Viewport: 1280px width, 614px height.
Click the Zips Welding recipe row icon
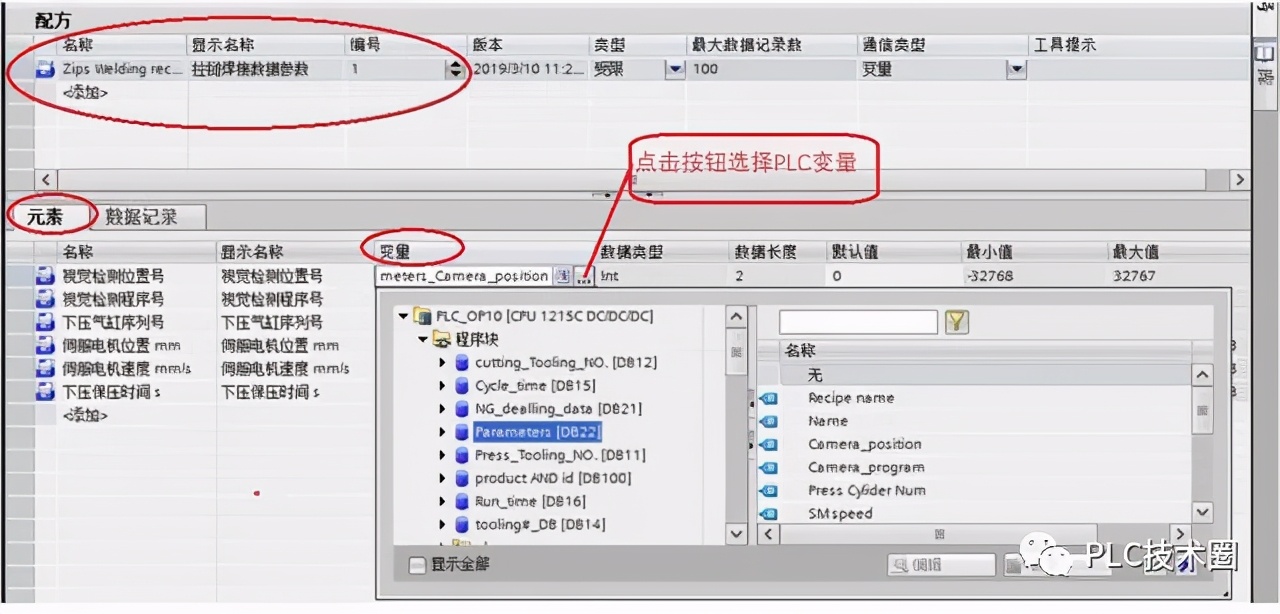[45, 69]
